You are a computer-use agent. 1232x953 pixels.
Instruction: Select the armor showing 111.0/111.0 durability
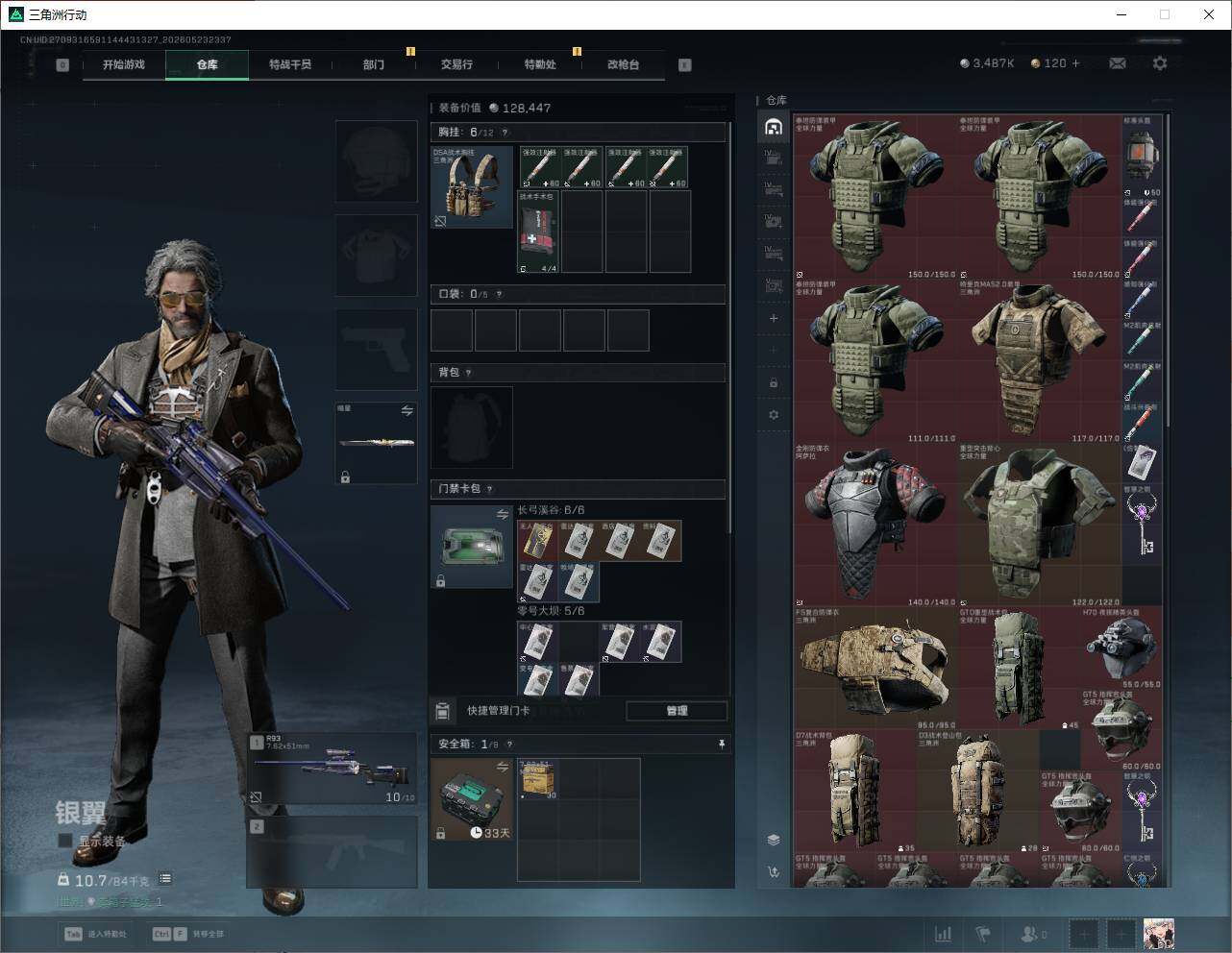[x=875, y=361]
